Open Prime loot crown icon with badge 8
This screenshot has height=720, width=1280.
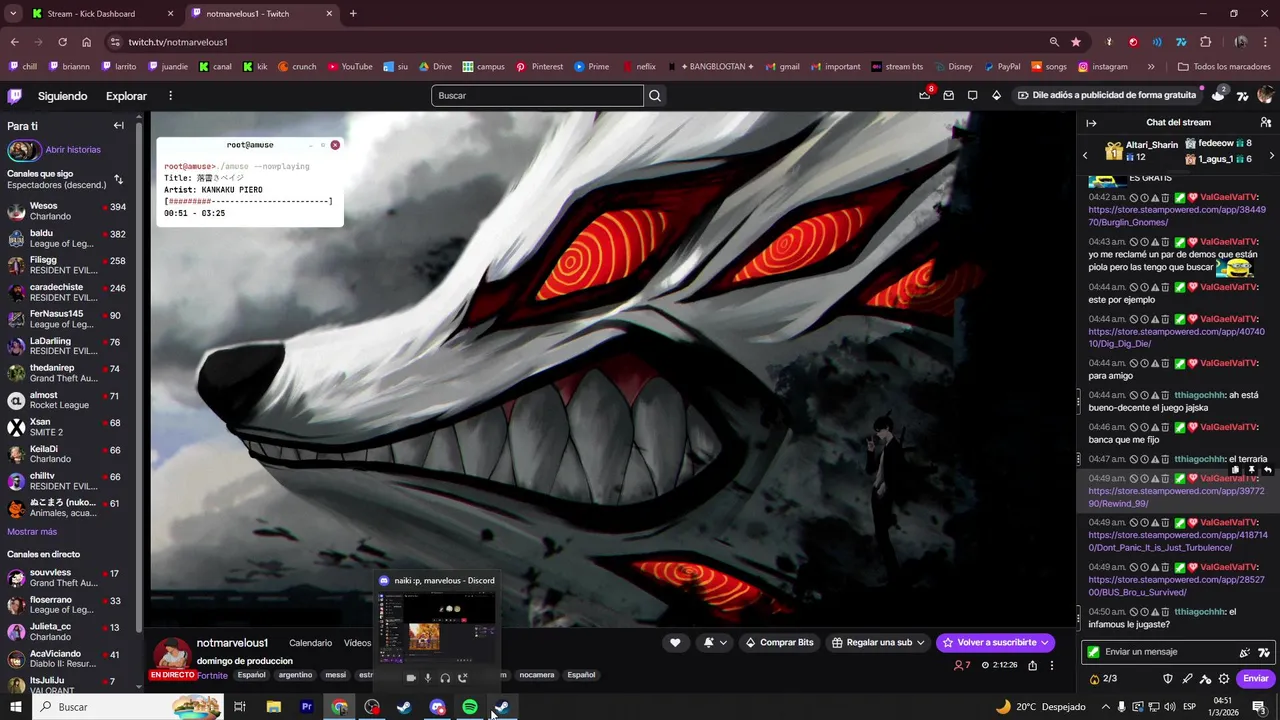(x=925, y=95)
